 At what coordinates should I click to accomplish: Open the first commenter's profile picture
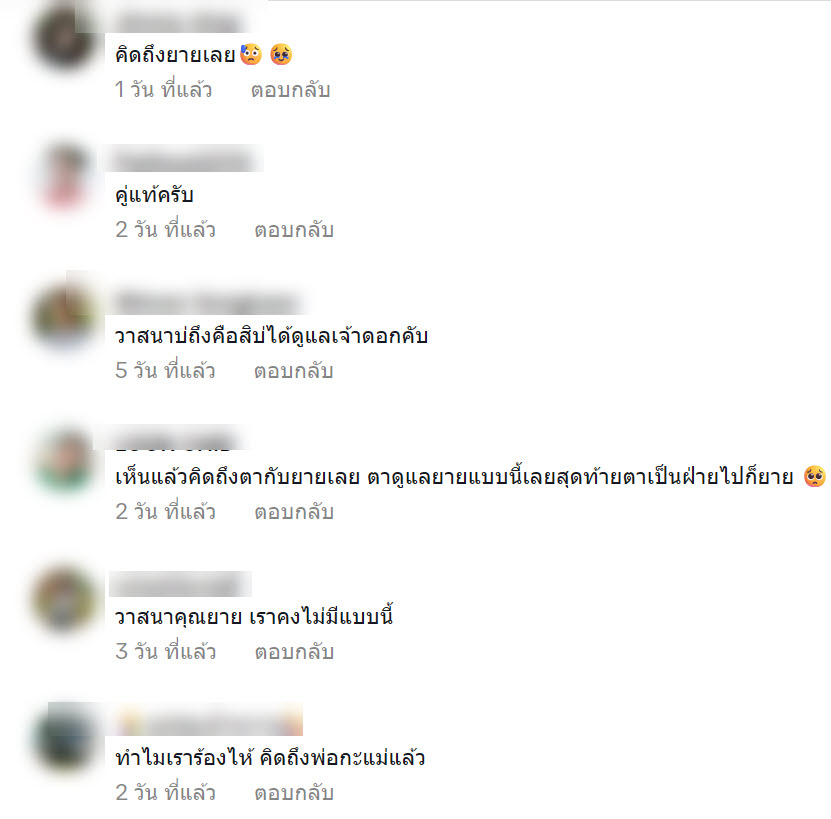(x=65, y=38)
